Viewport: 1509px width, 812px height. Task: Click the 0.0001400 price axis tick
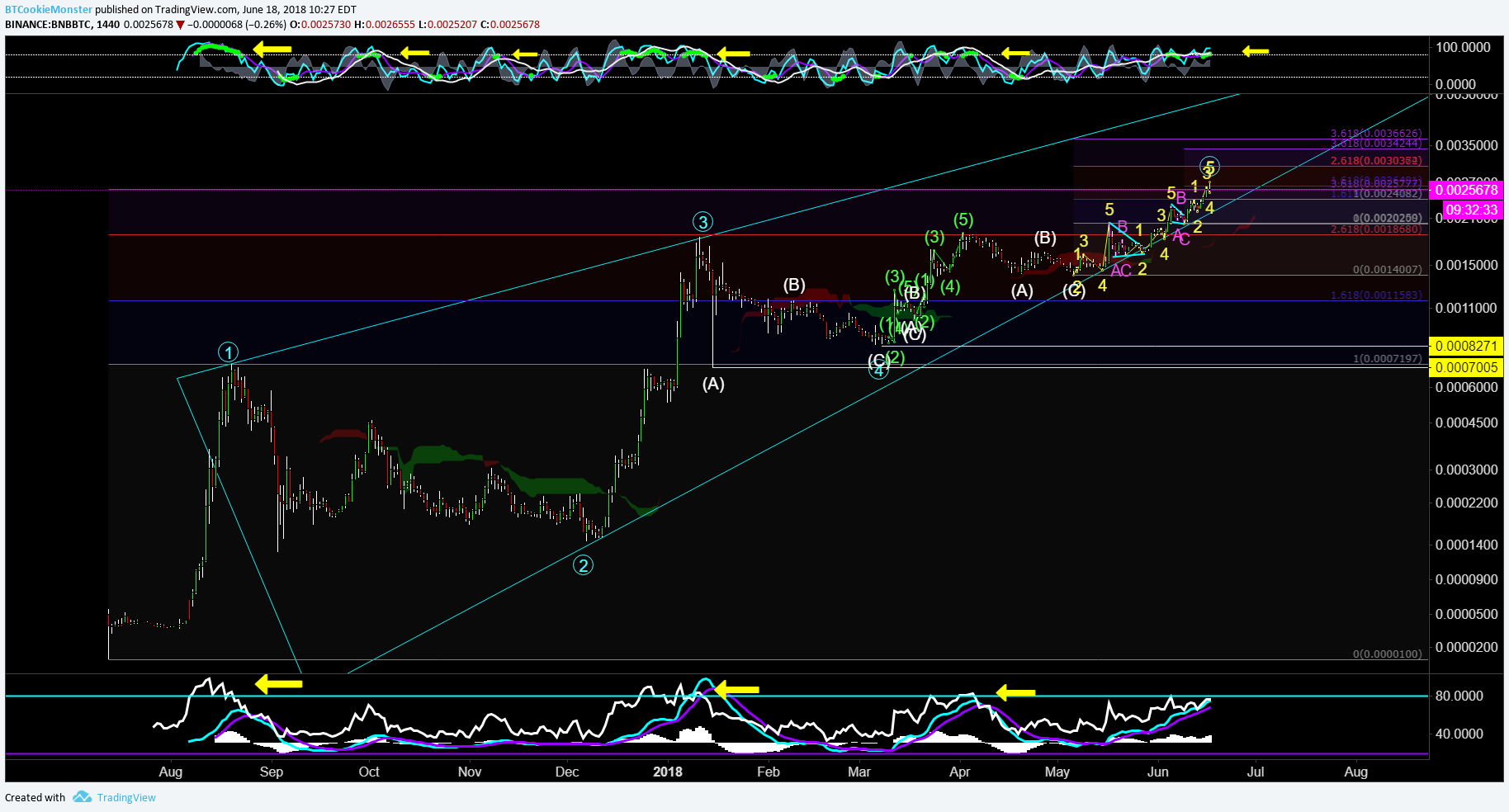tap(1466, 545)
